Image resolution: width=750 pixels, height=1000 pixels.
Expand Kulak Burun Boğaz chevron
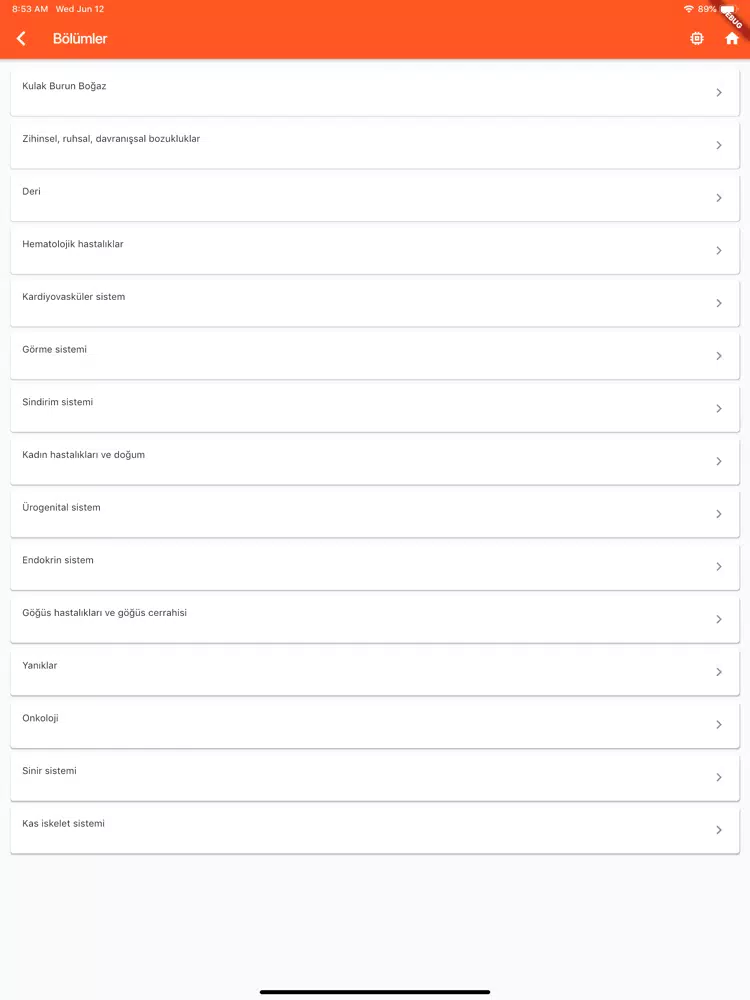click(719, 92)
